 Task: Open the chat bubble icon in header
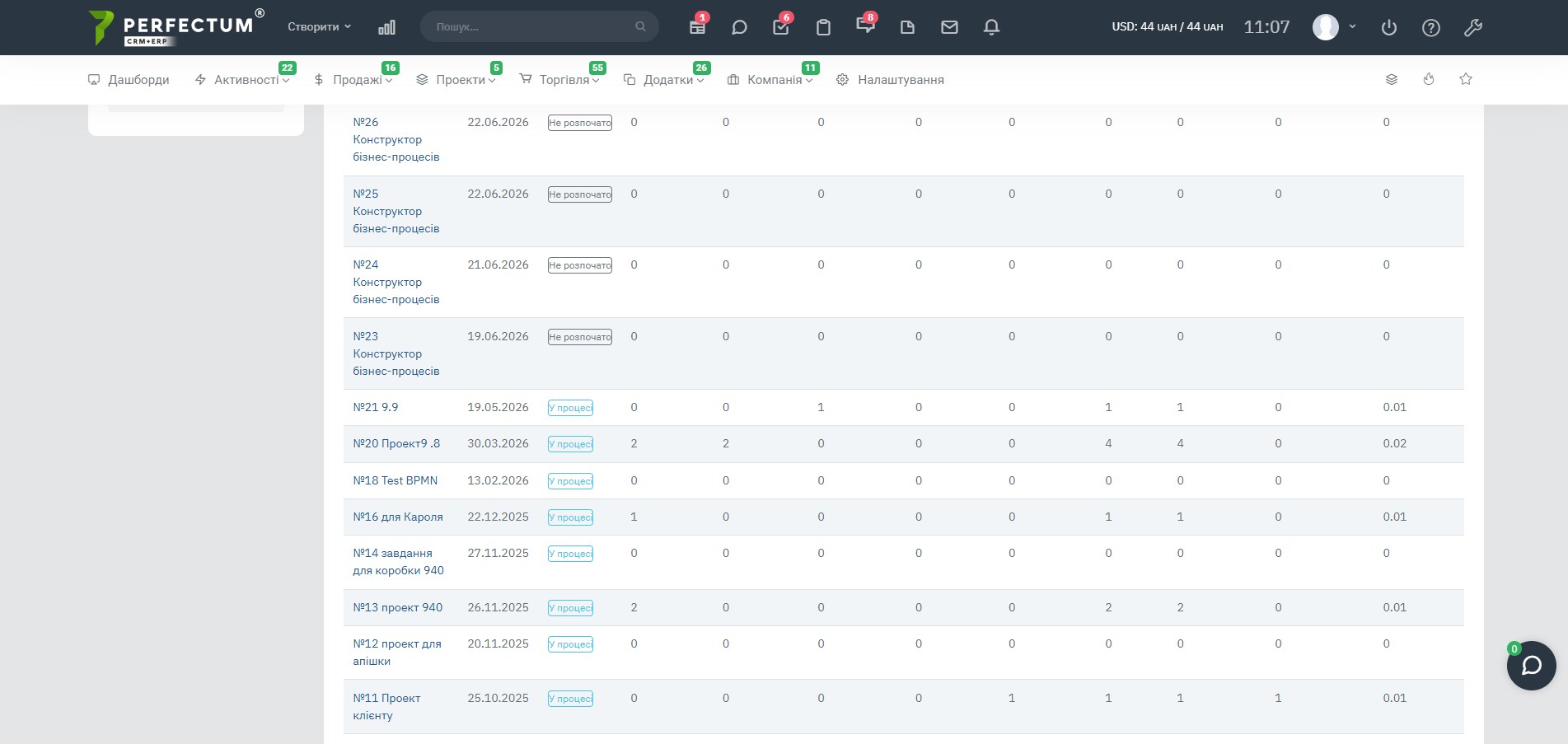(739, 27)
